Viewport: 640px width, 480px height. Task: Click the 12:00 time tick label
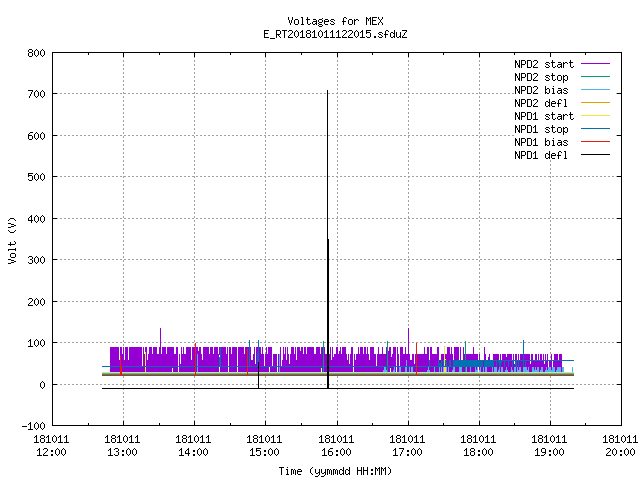[x=51, y=453]
